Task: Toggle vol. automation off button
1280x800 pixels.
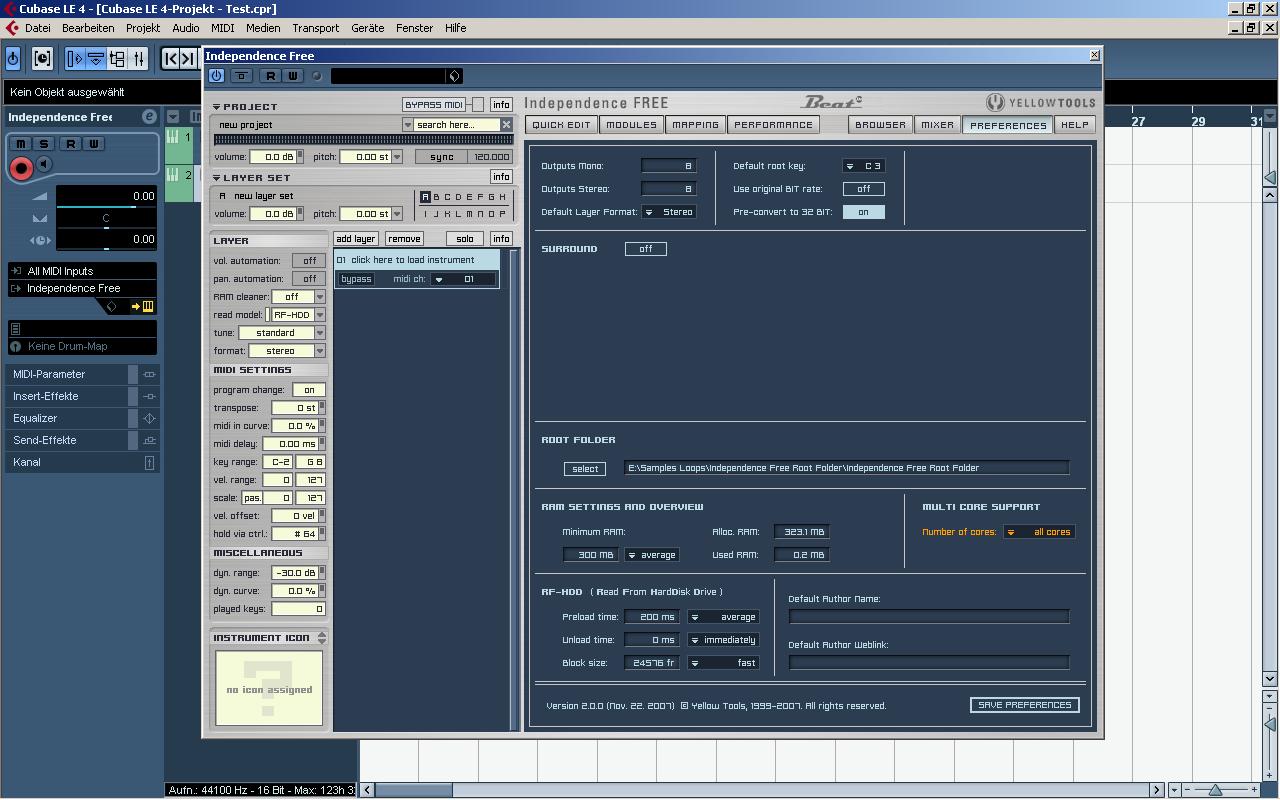Action: 310,261
